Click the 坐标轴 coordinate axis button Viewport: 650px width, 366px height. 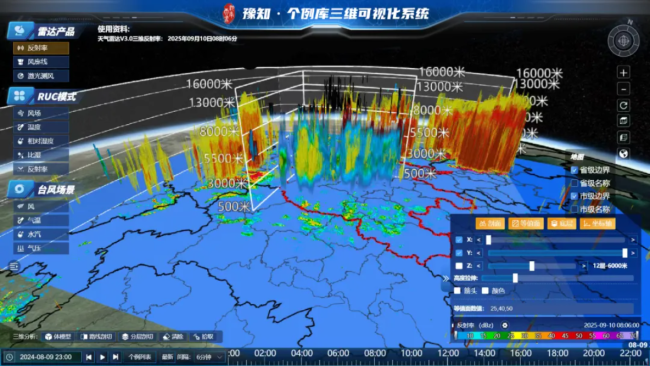[597, 223]
